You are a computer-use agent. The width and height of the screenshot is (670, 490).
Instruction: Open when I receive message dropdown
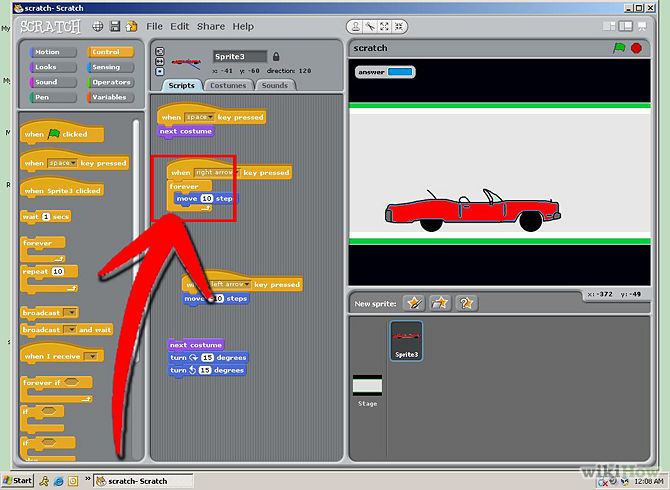coord(90,356)
